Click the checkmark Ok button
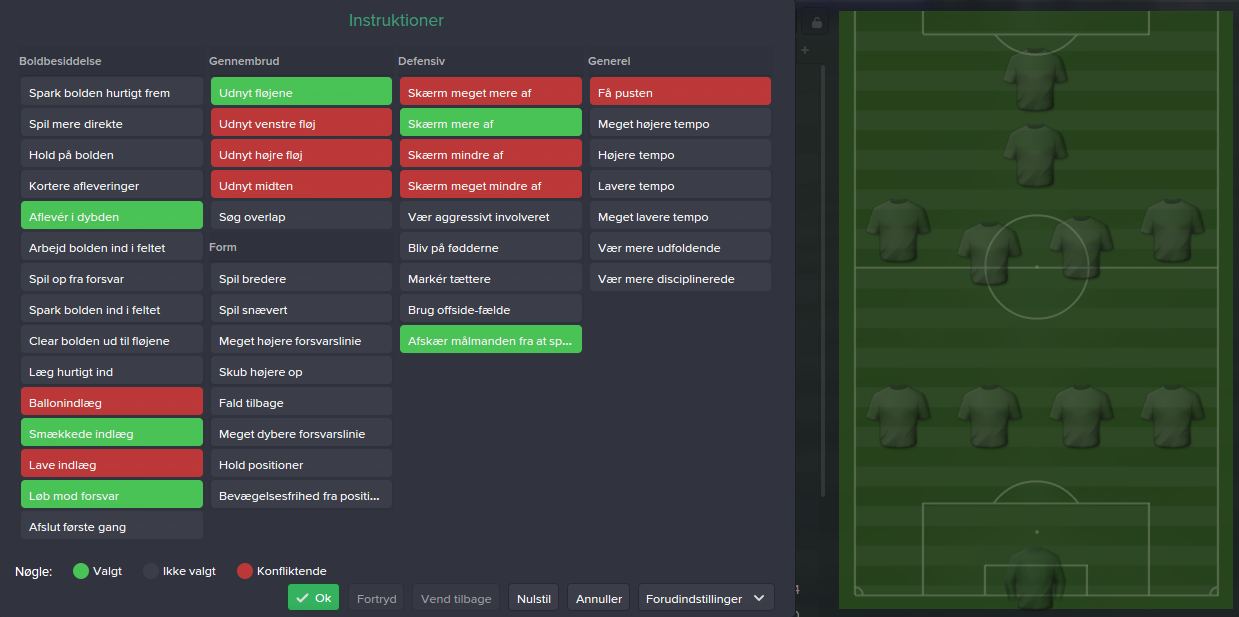 [x=313, y=598]
